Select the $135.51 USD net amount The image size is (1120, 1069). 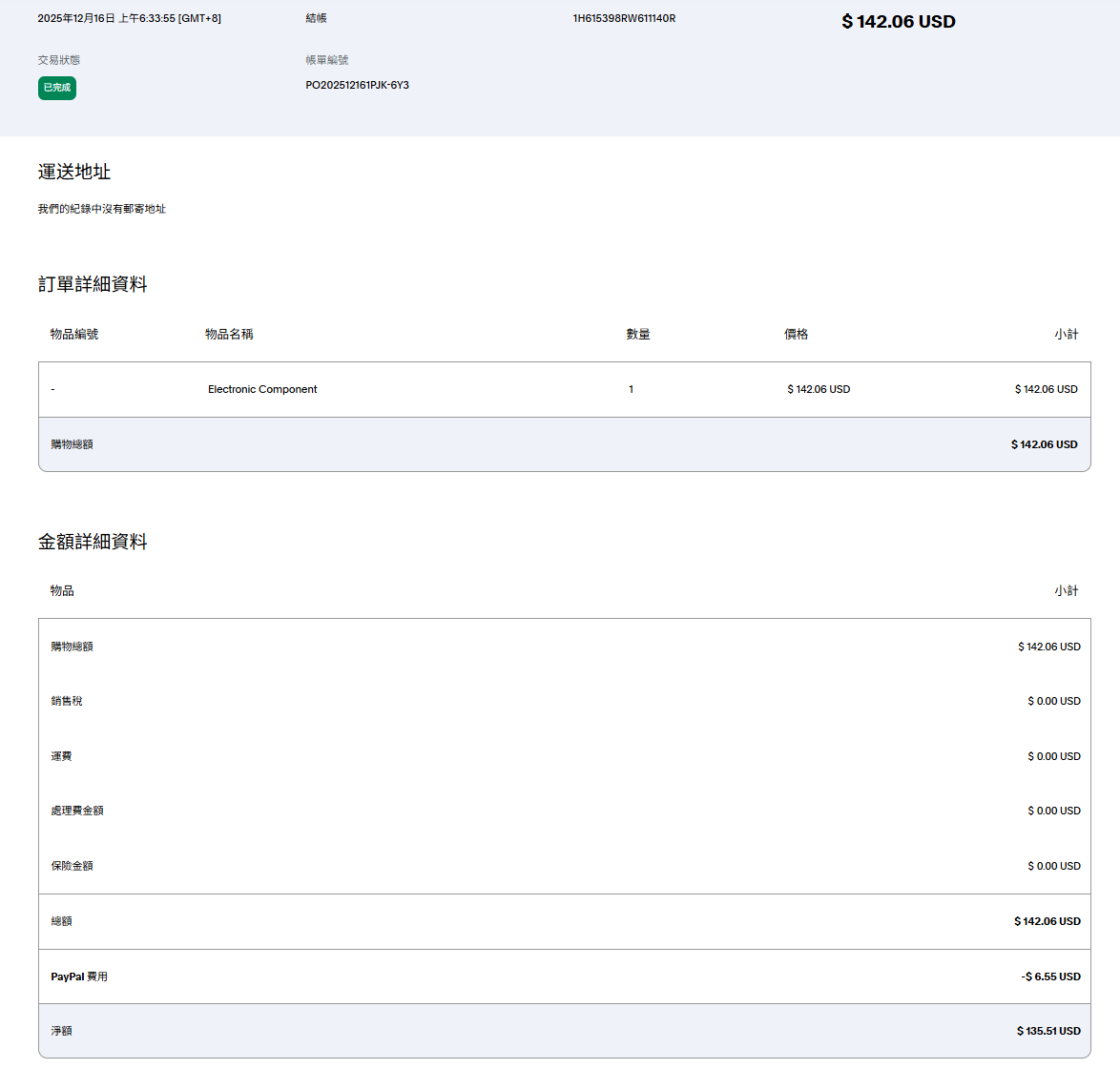click(1048, 1031)
